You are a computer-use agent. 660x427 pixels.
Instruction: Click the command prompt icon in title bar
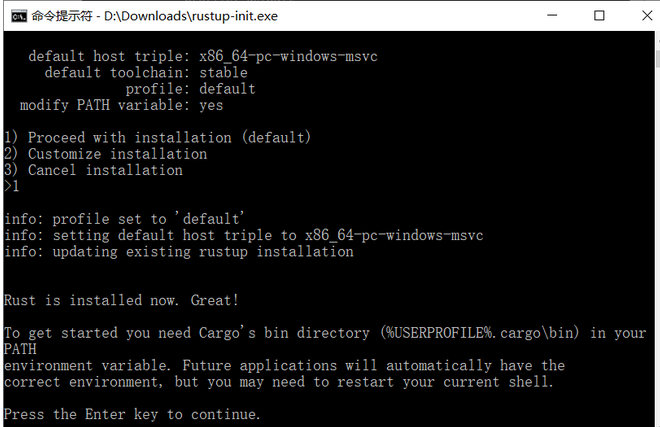point(17,16)
